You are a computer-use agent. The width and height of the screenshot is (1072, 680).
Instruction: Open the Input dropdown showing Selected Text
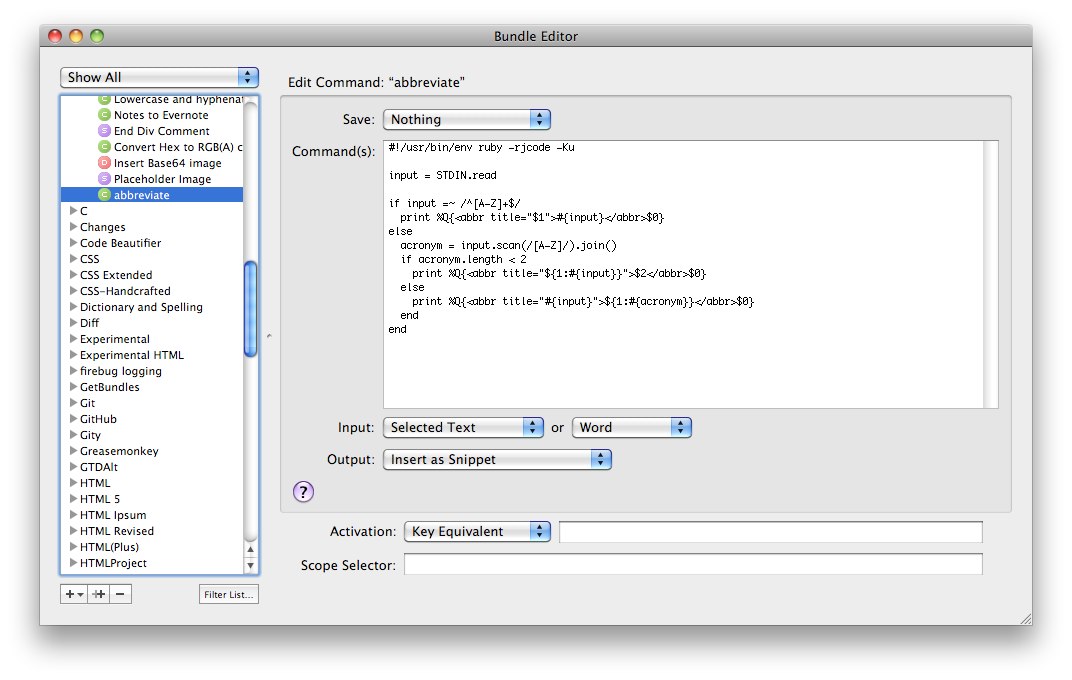pos(463,427)
